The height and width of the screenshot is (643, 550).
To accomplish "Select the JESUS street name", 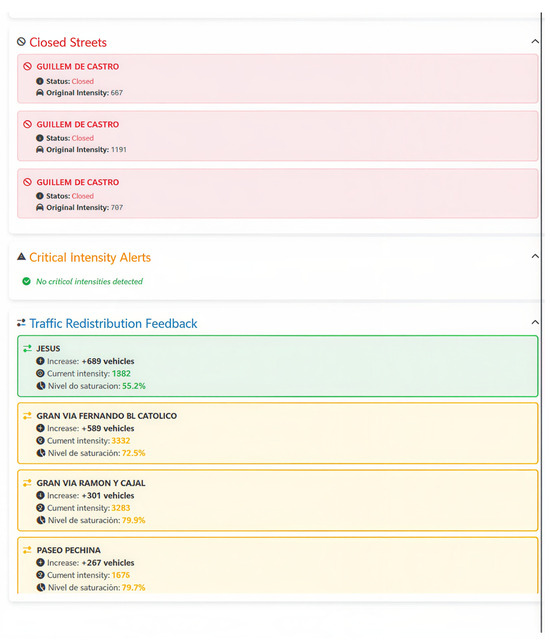I will 48,349.
